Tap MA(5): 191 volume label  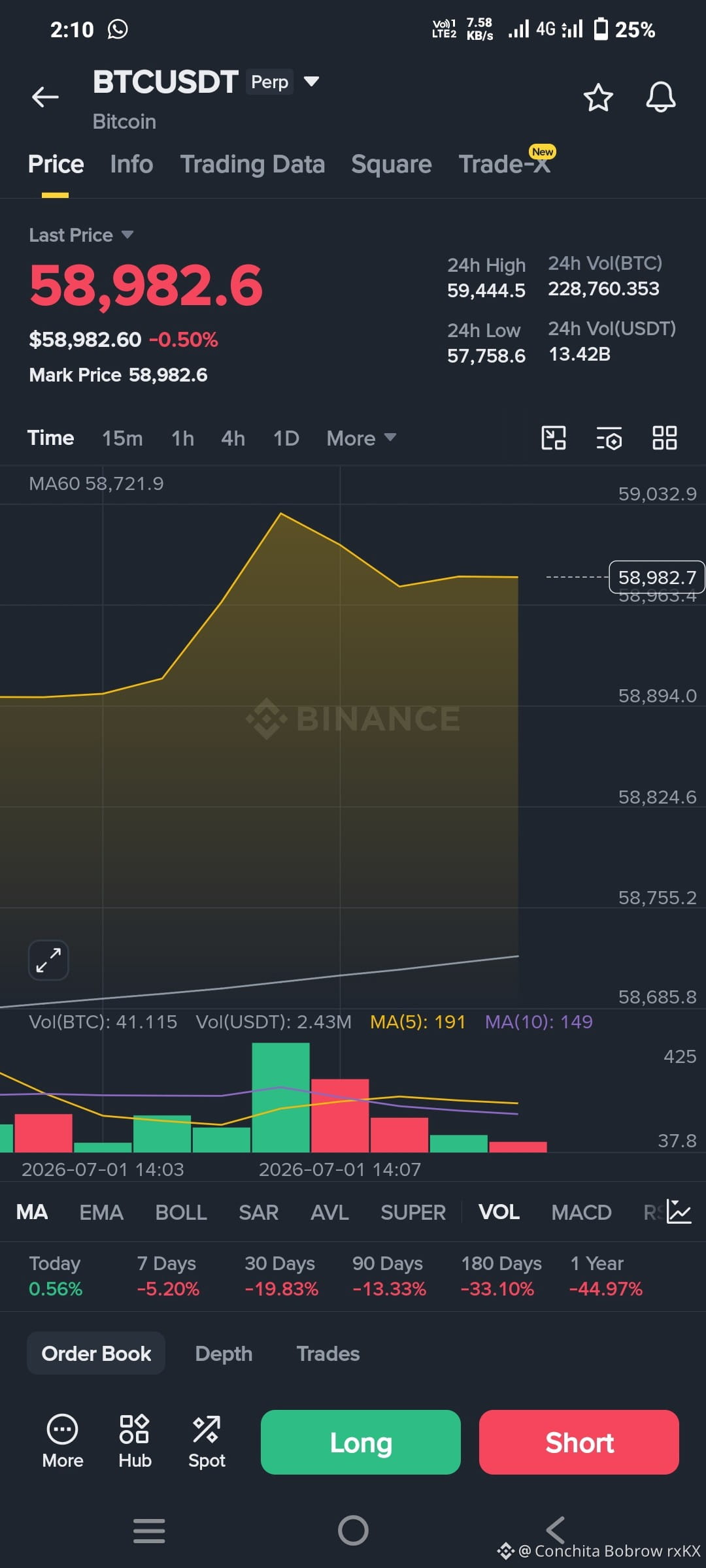pos(418,1022)
